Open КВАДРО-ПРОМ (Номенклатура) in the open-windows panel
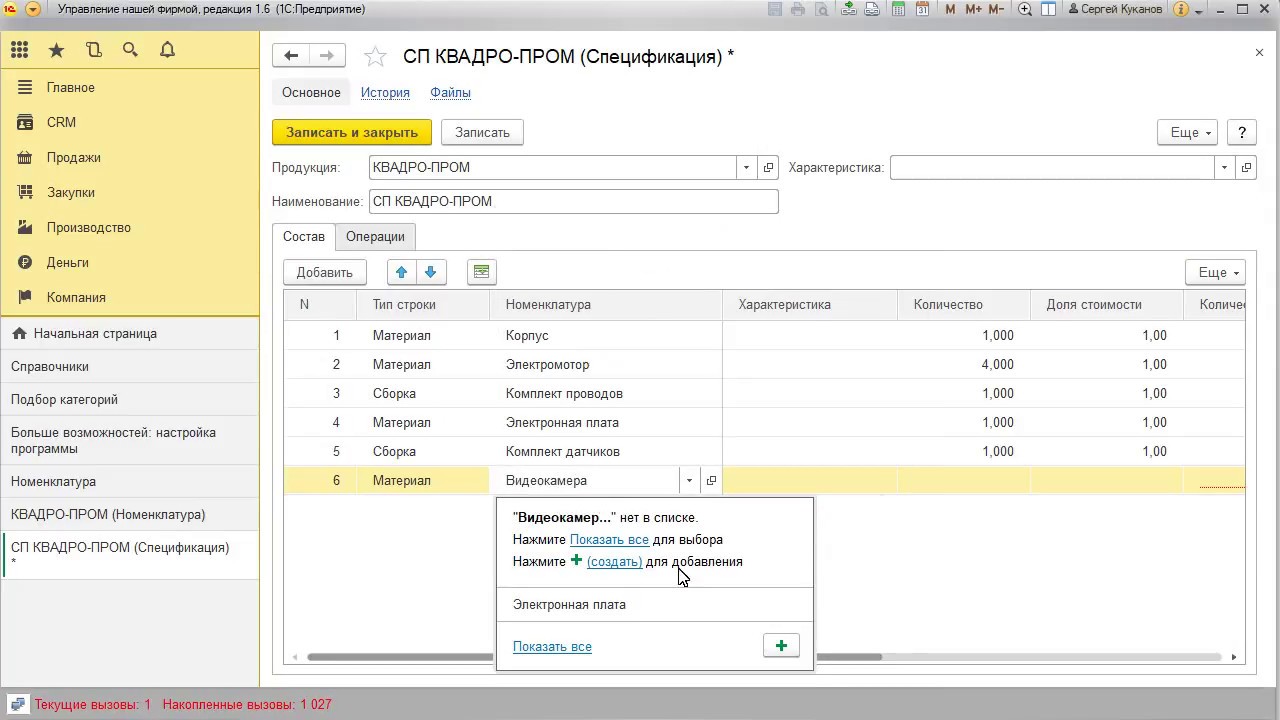The width and height of the screenshot is (1280, 720). (x=130, y=514)
